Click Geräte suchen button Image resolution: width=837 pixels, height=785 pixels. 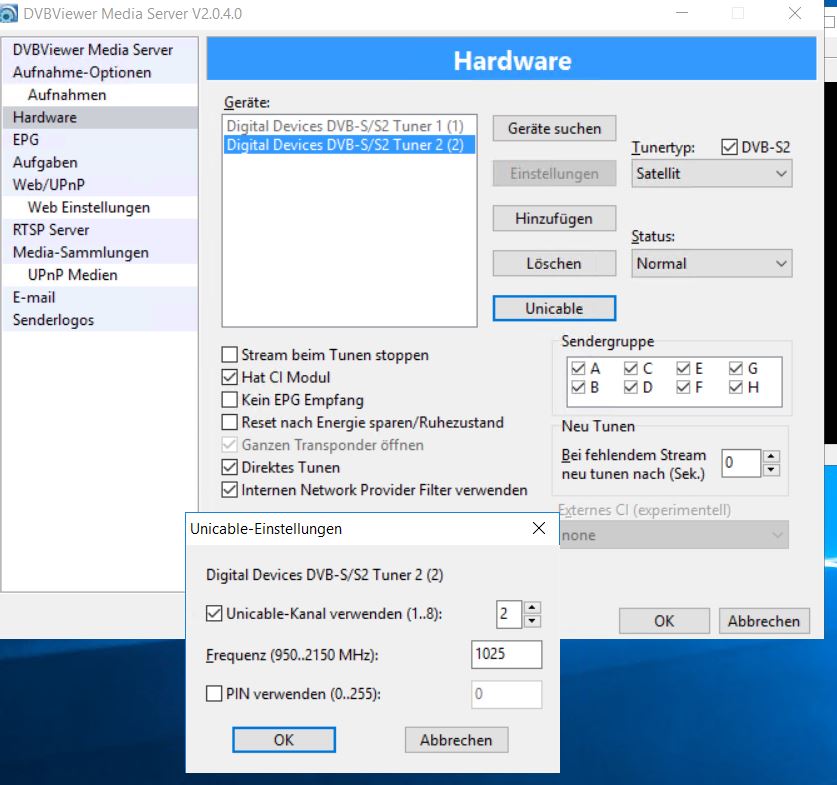(554, 129)
